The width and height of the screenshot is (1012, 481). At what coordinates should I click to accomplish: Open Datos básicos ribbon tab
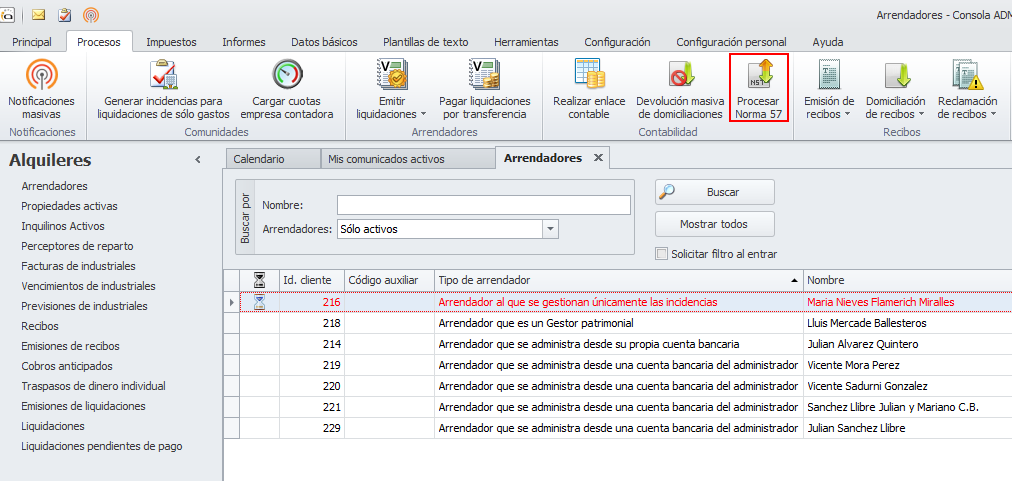[x=324, y=42]
